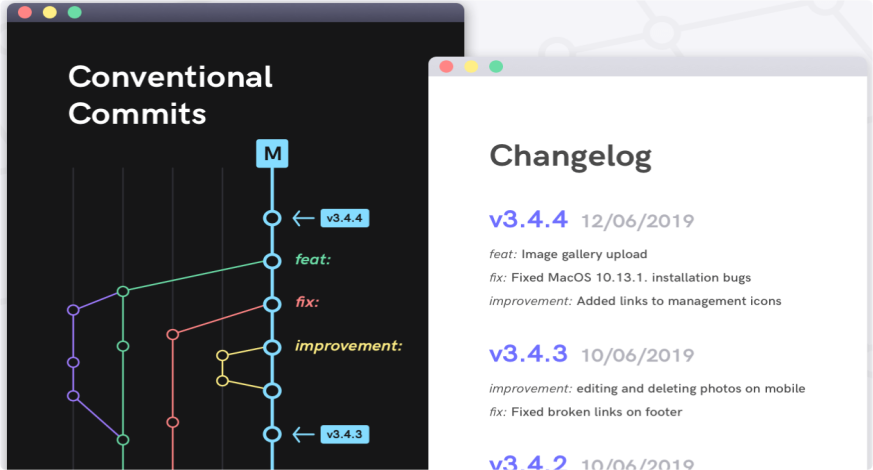Screen dimensions: 873x470
Task: Select the v3.4.3 tag label in commit graph
Action: (x=345, y=434)
